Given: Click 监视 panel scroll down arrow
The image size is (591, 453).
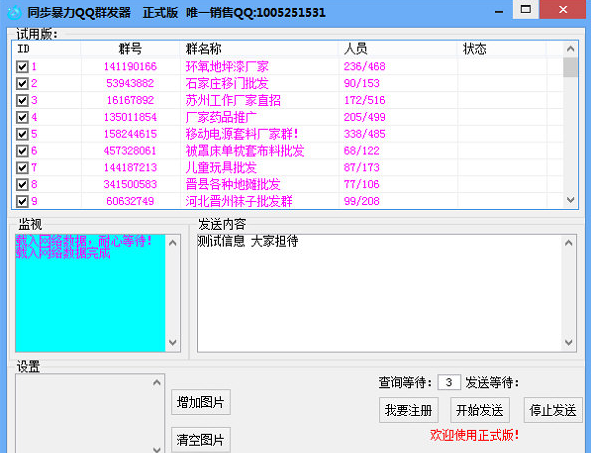Looking at the screenshot, I should pyautogui.click(x=173, y=343).
